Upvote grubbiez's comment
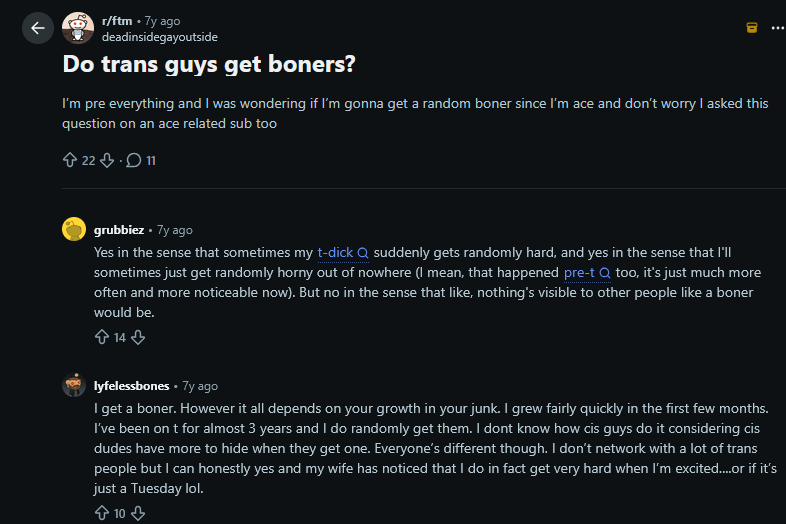 point(102,337)
